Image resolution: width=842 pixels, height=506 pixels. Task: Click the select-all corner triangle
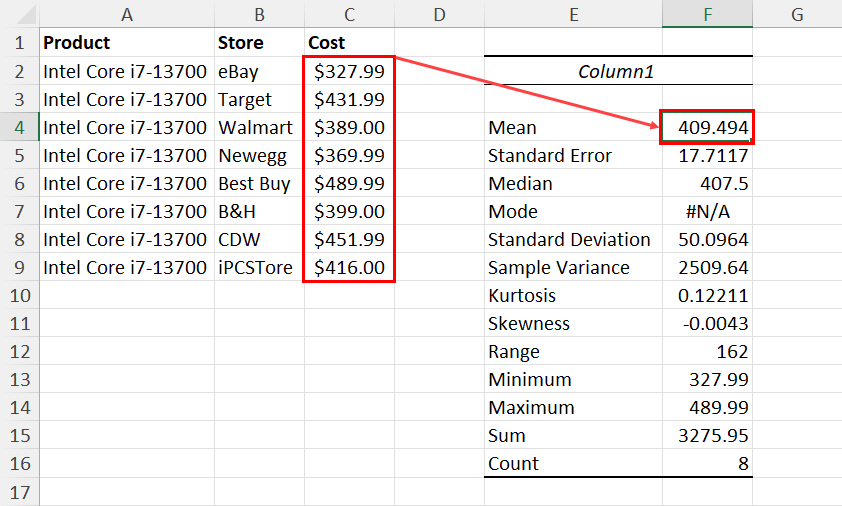point(26,14)
